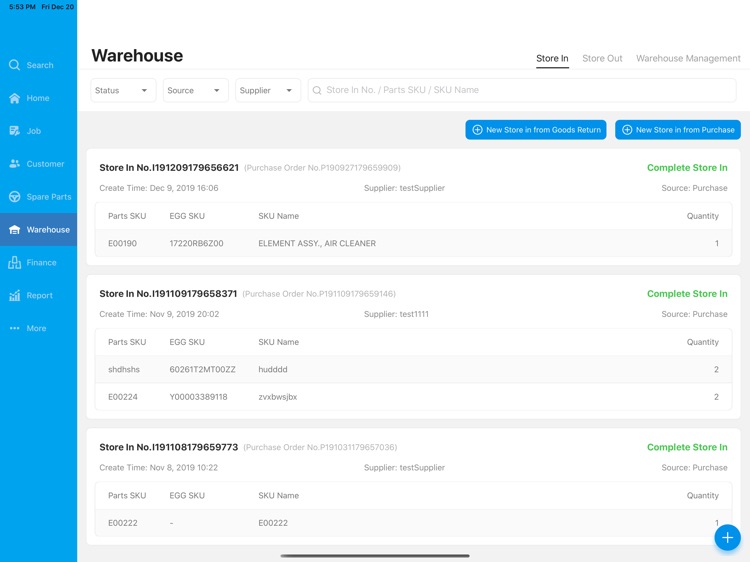Open the Source filter dropdown
Image resolution: width=750 pixels, height=562 pixels.
(x=196, y=90)
